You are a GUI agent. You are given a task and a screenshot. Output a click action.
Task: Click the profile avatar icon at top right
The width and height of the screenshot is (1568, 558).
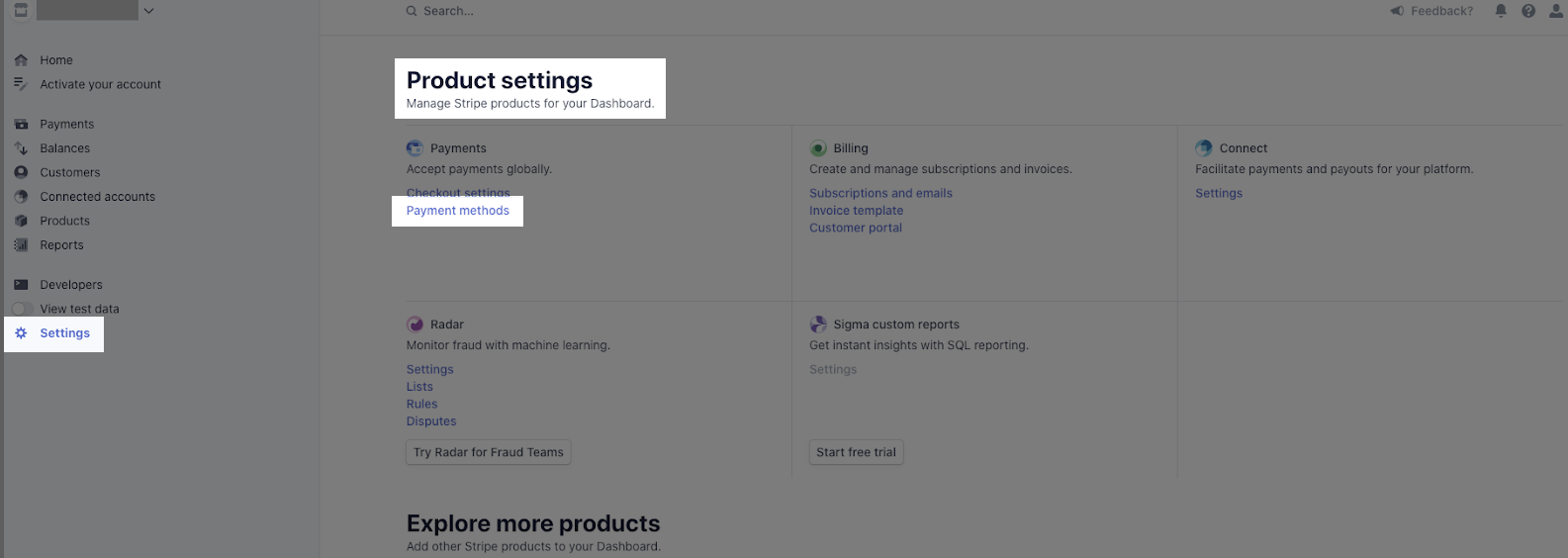tap(1556, 11)
